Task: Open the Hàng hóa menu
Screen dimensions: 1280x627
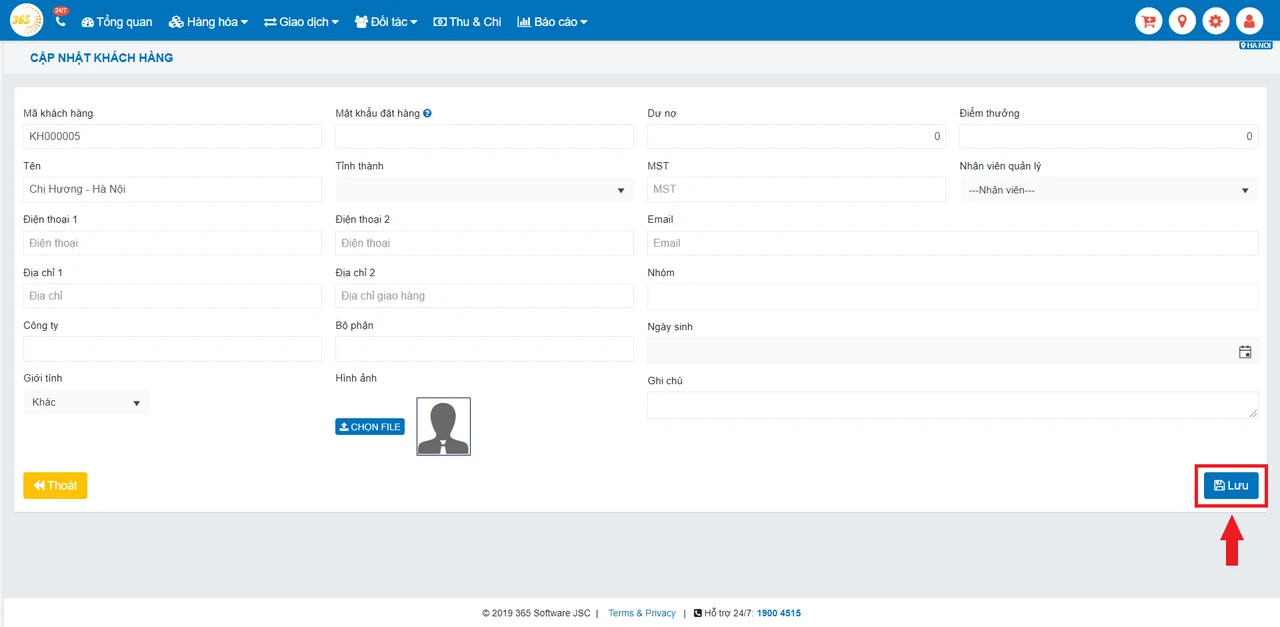Action: click(208, 21)
